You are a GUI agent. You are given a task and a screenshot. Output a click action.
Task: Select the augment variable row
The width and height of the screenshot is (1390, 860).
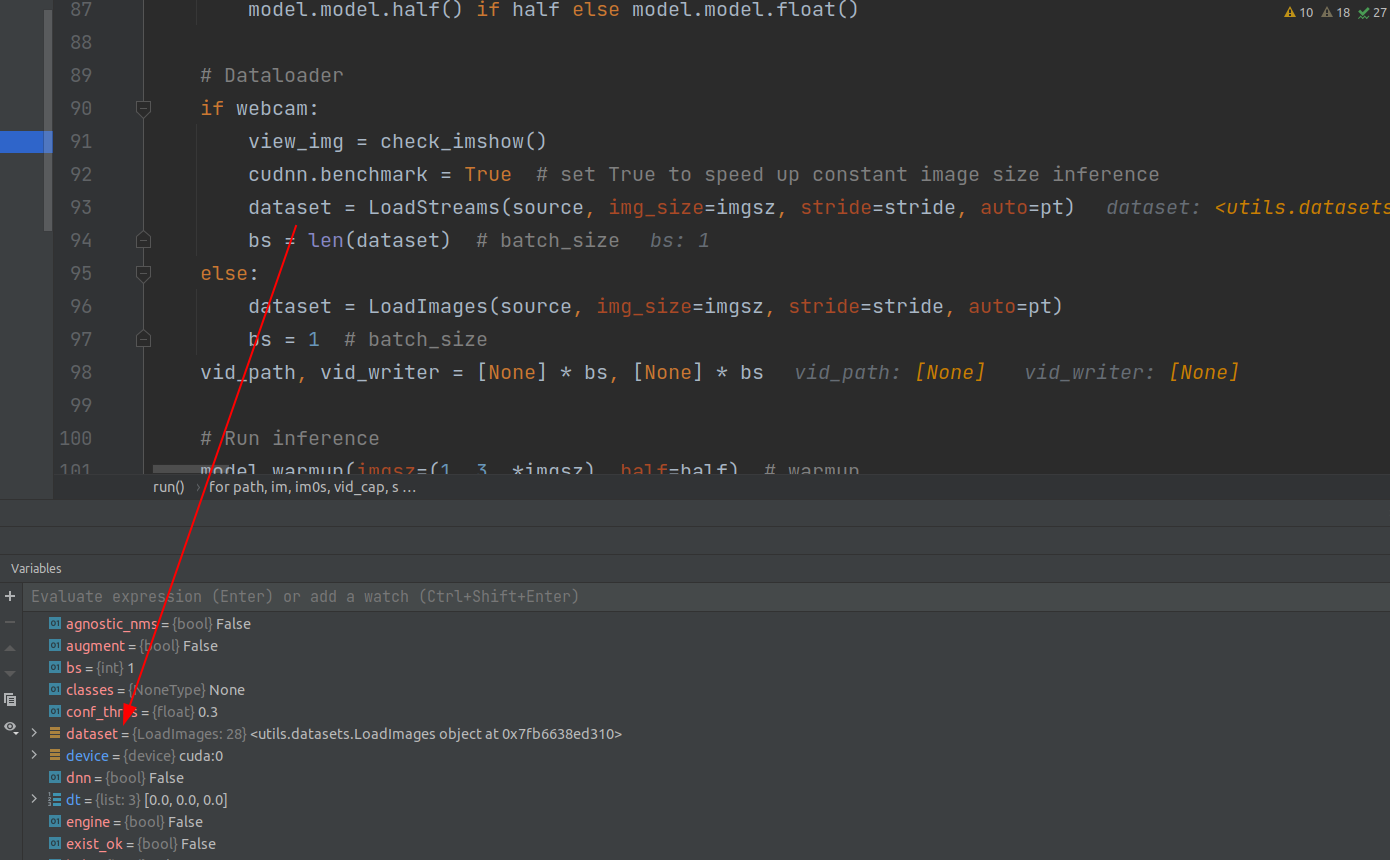pyautogui.click(x=705, y=646)
